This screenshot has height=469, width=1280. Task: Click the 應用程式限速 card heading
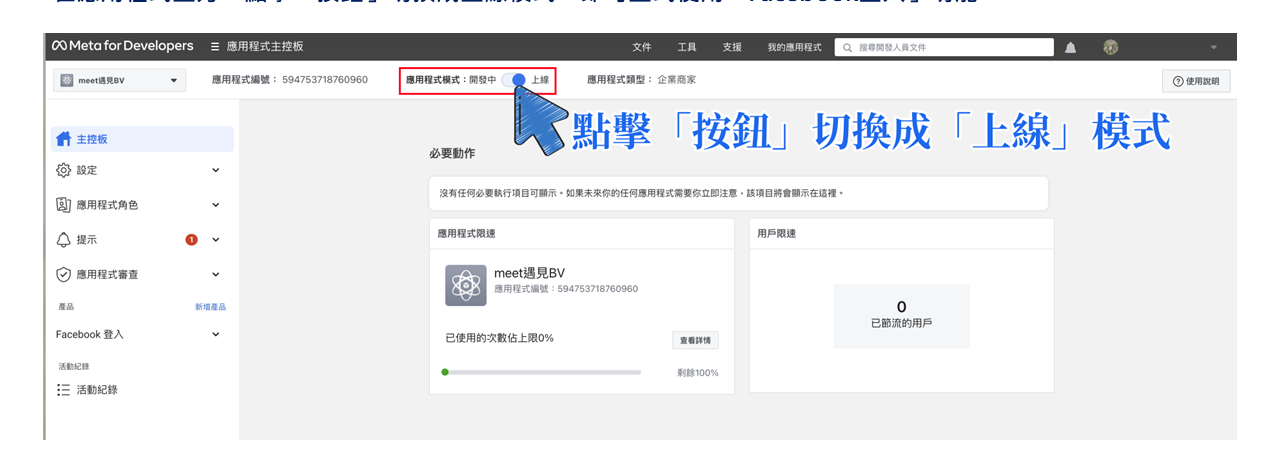[x=466, y=233]
